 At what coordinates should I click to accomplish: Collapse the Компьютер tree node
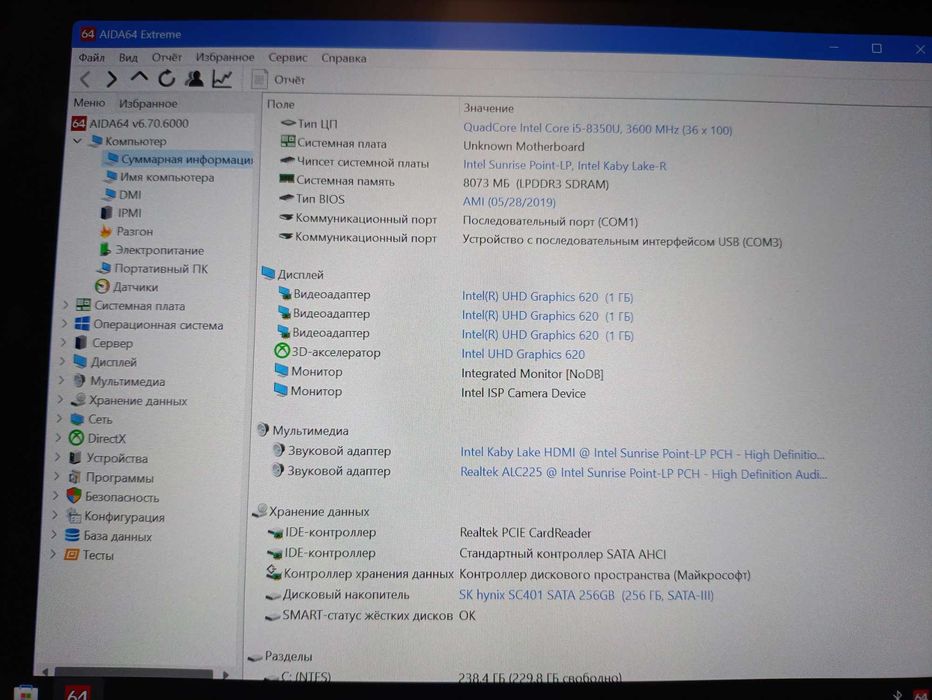pyautogui.click(x=77, y=141)
